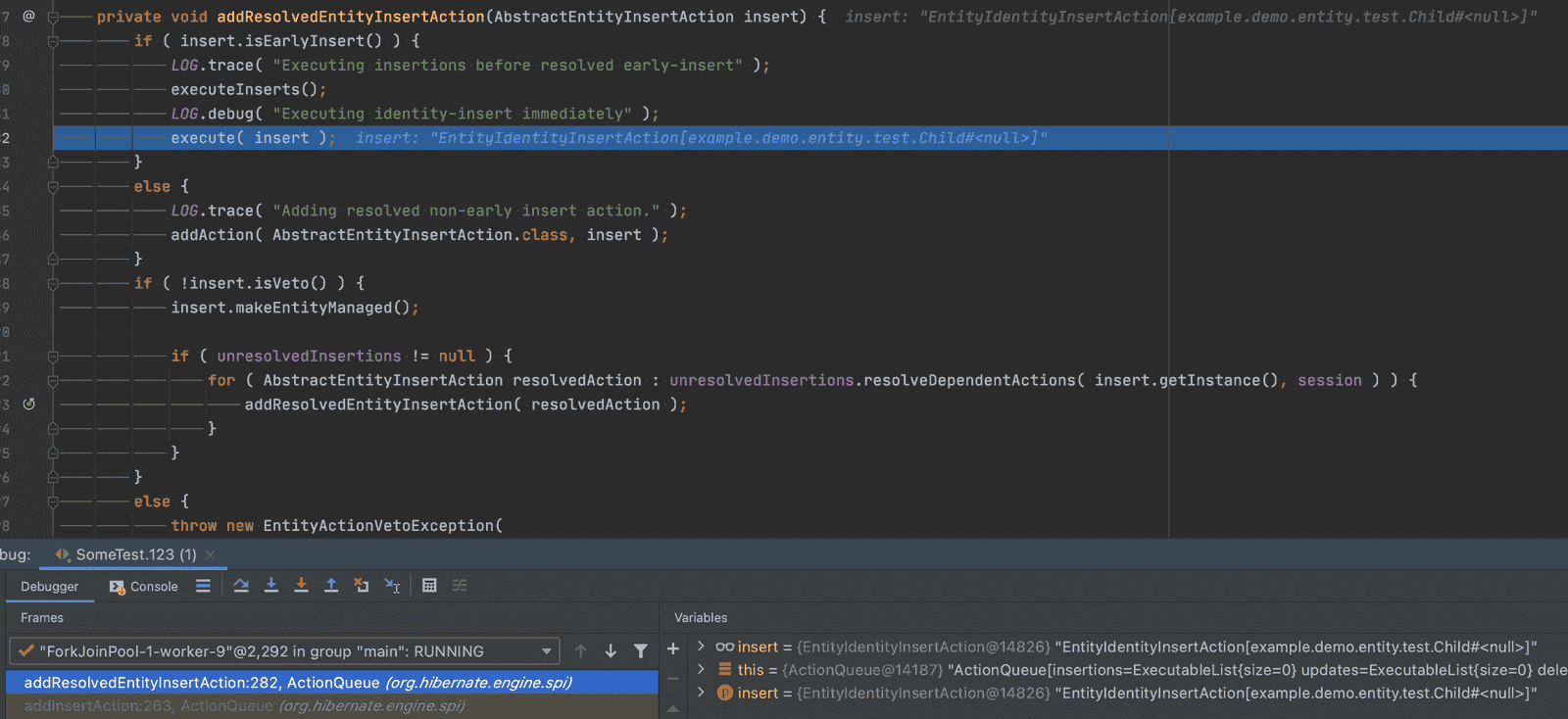Viewport: 1568px width, 719px height.
Task: Select the previous frame with the up arrow
Action: [580, 650]
